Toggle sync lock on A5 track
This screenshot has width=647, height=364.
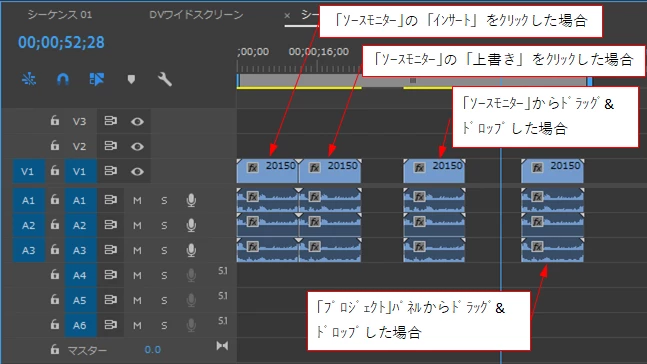point(110,300)
